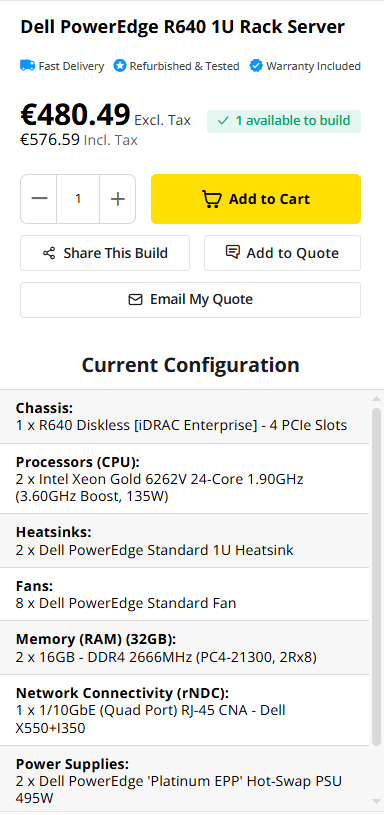Click the configuration list scrollbar thumb
This screenshot has height=815, width=384.
point(377,577)
